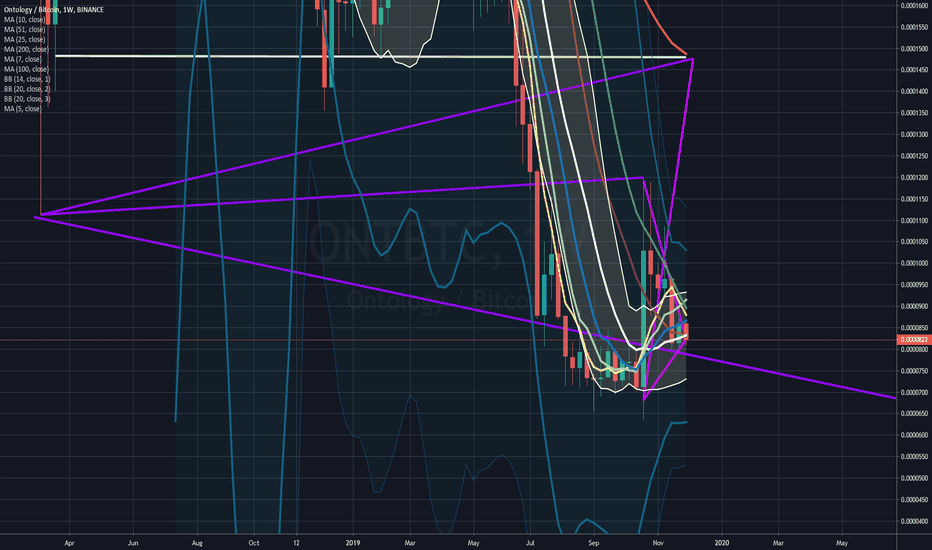932x550 pixels.
Task: Click the red current price tag 0.0000822
Action: (914, 340)
